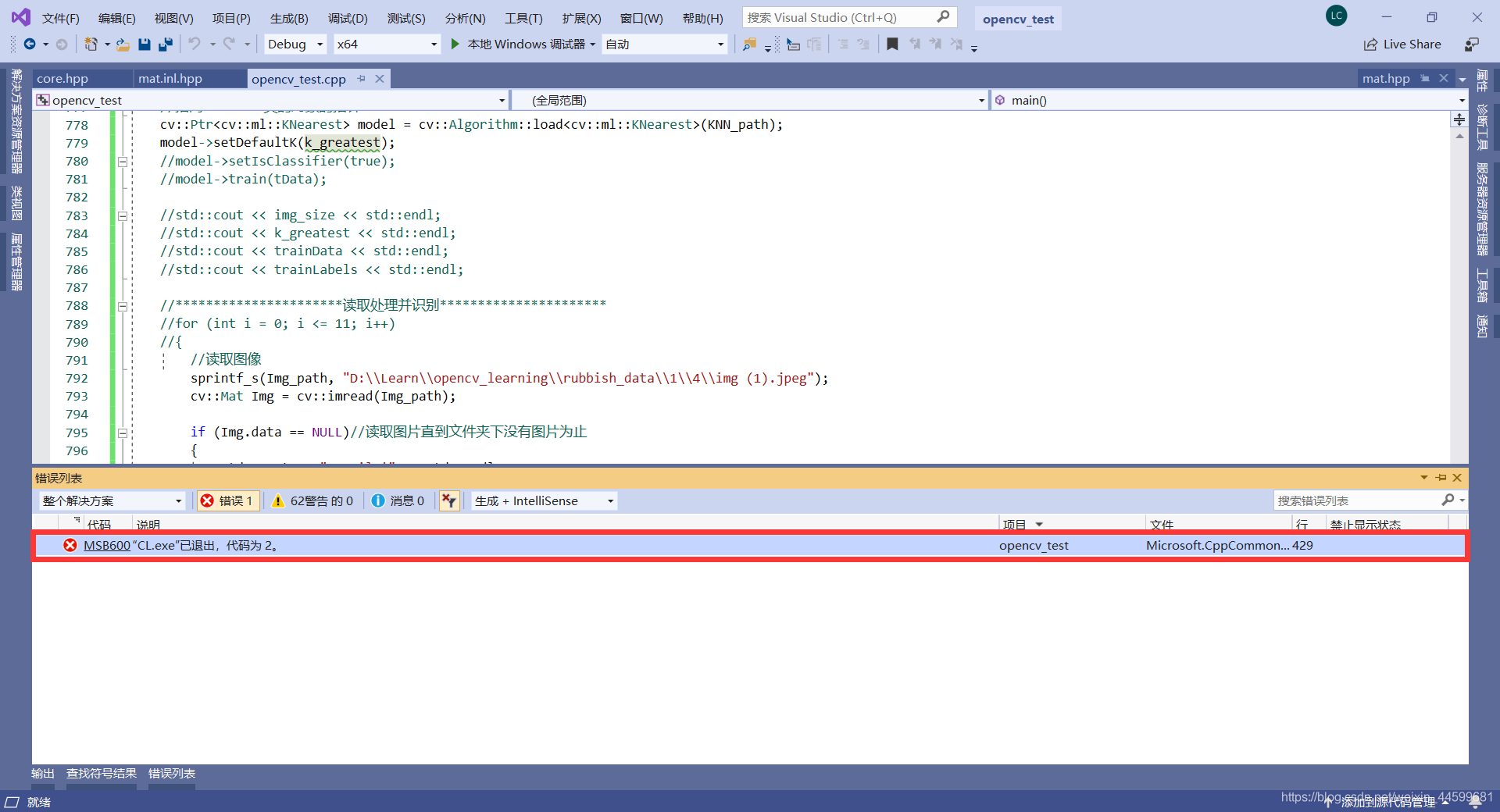Viewport: 1500px width, 812px height.
Task: Click the Undo icon
Action: pos(197,45)
